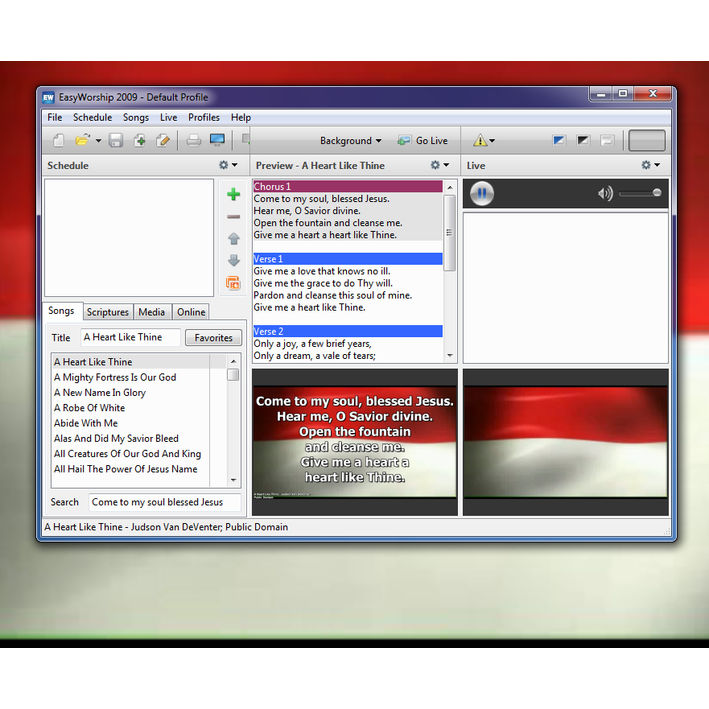The height and width of the screenshot is (709, 709).
Task: Open the Profiles menu
Action: [x=203, y=118]
